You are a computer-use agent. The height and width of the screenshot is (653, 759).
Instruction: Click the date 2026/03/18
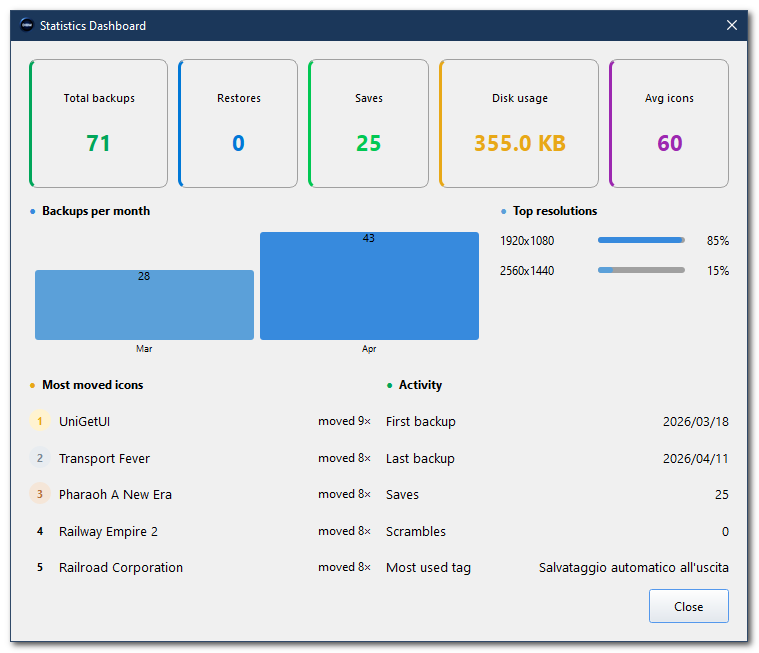tap(696, 422)
